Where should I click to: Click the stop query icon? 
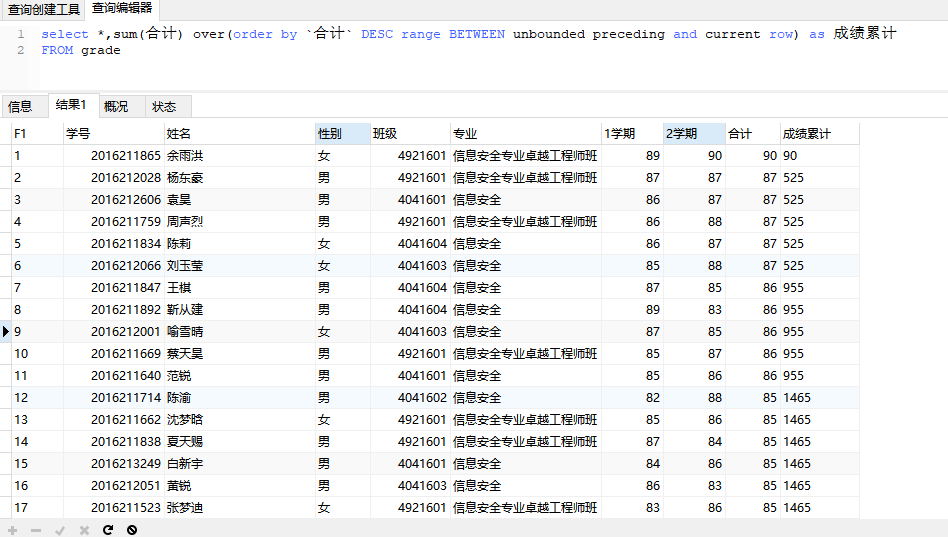132,530
